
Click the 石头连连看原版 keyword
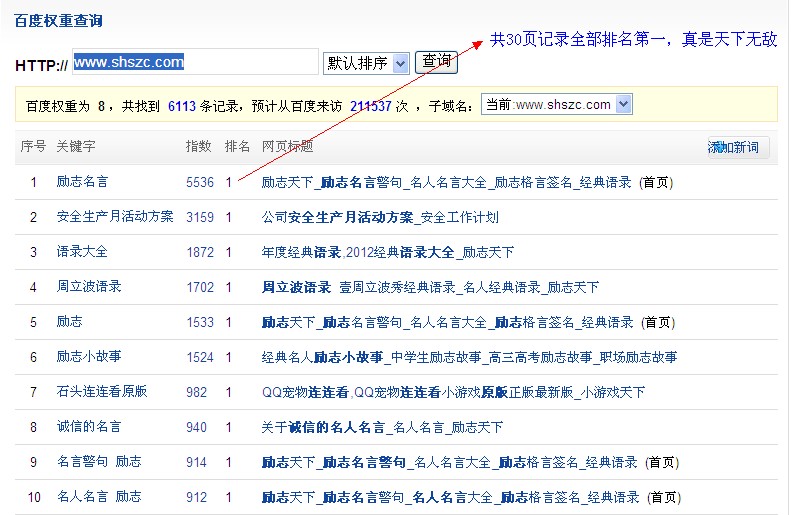101,392
